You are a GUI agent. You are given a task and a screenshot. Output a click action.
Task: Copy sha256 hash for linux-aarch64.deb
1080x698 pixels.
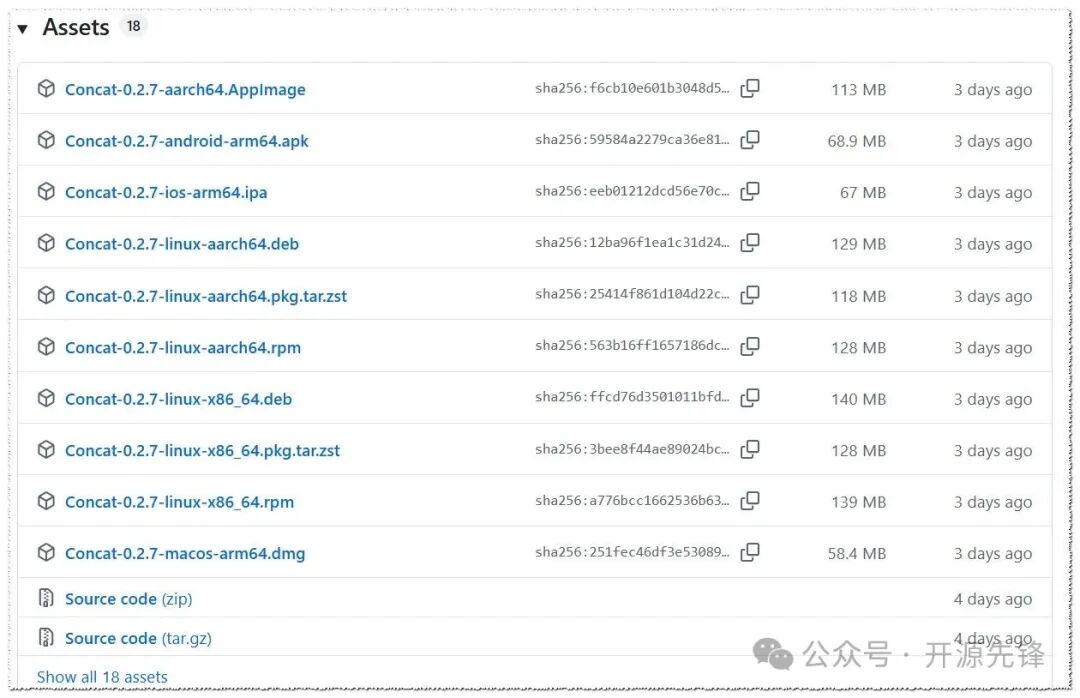750,243
